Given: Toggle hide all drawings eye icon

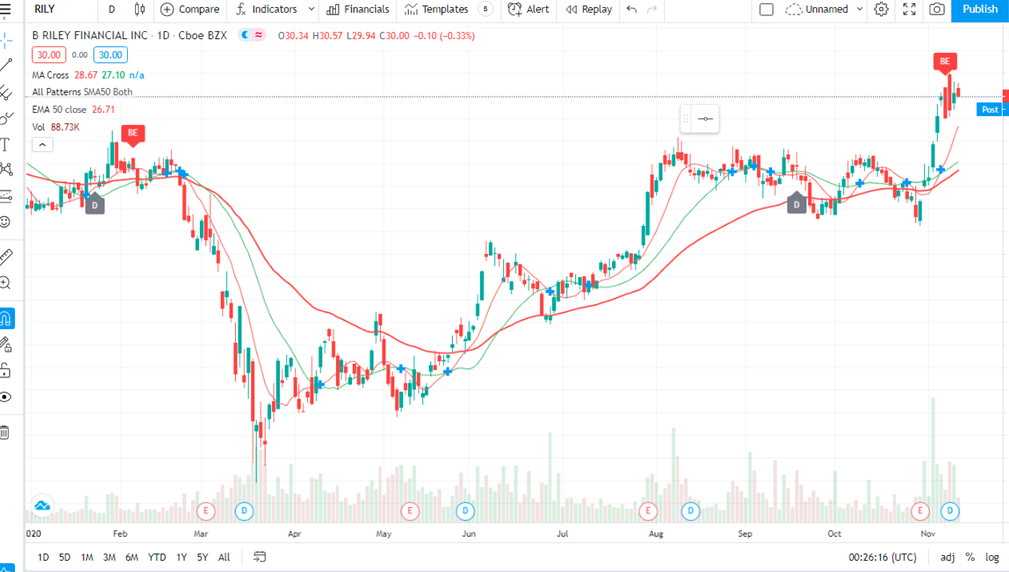Looking at the screenshot, I should point(6,397).
